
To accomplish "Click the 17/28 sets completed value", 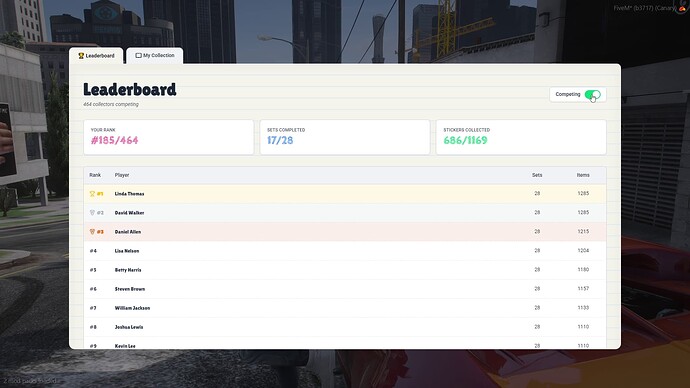I will pyautogui.click(x=280, y=140).
